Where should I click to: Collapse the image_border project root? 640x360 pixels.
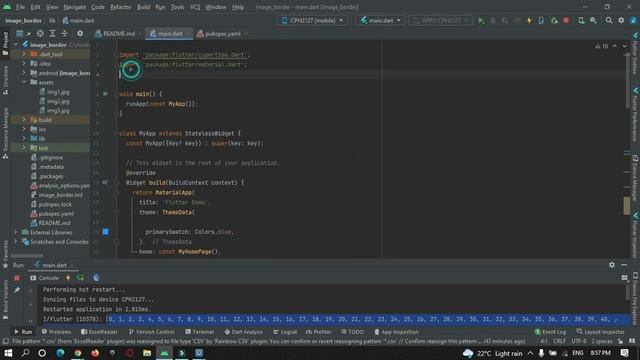[x=16, y=44]
